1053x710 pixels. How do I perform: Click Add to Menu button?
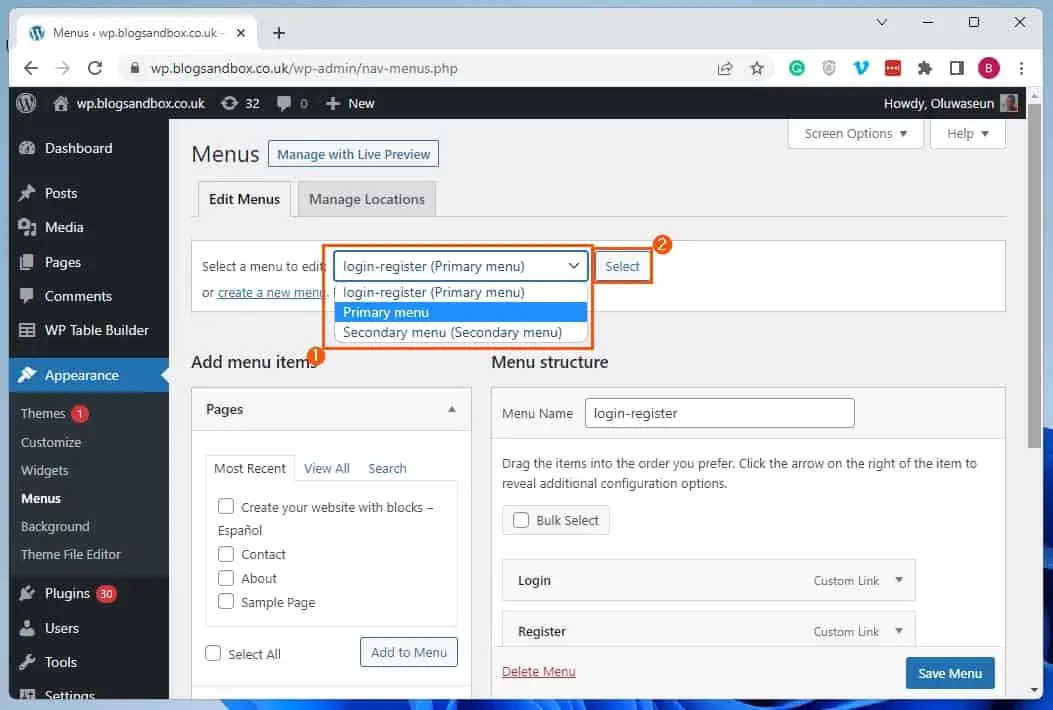(x=408, y=652)
